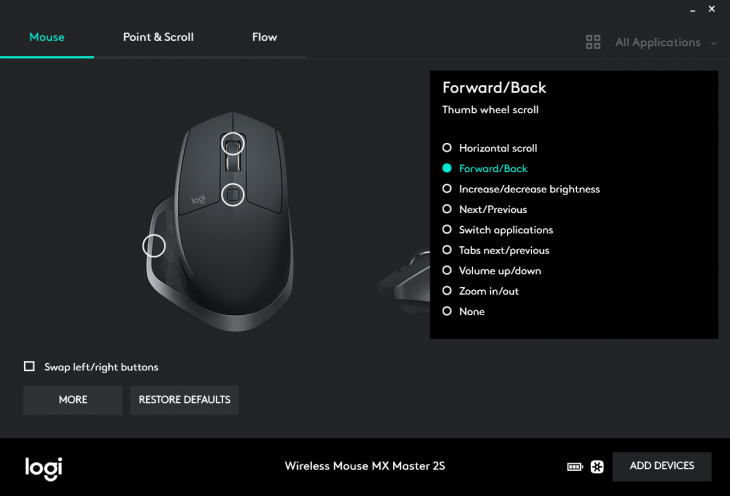Click the unifying receiver connection icon

[597, 466]
